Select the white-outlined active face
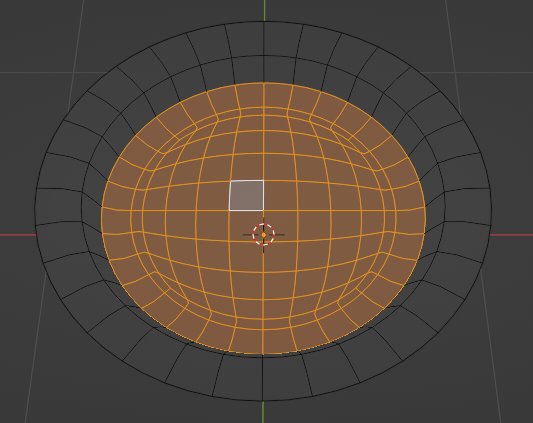 point(247,196)
